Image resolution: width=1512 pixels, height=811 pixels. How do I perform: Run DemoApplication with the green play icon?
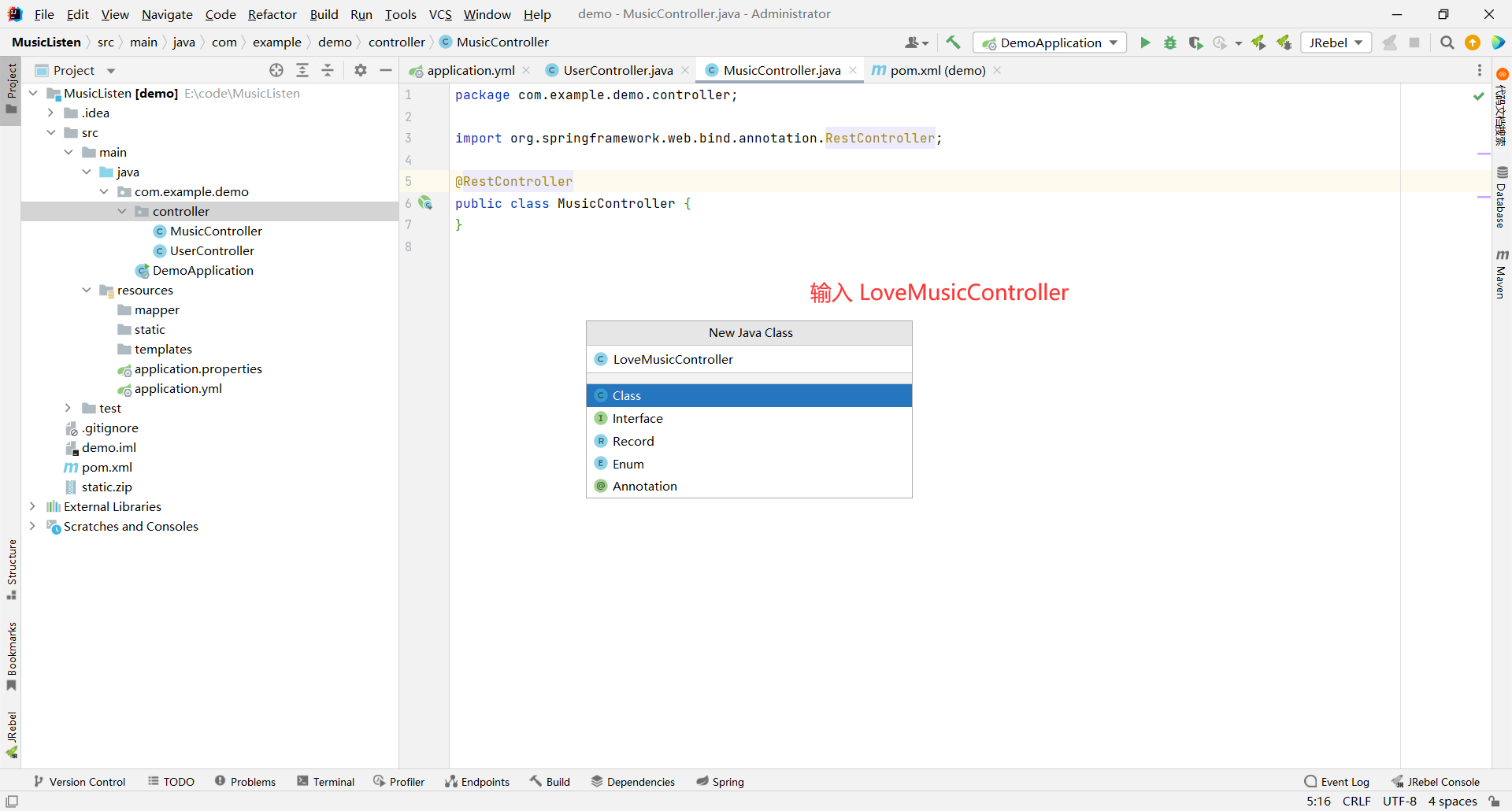coord(1145,43)
